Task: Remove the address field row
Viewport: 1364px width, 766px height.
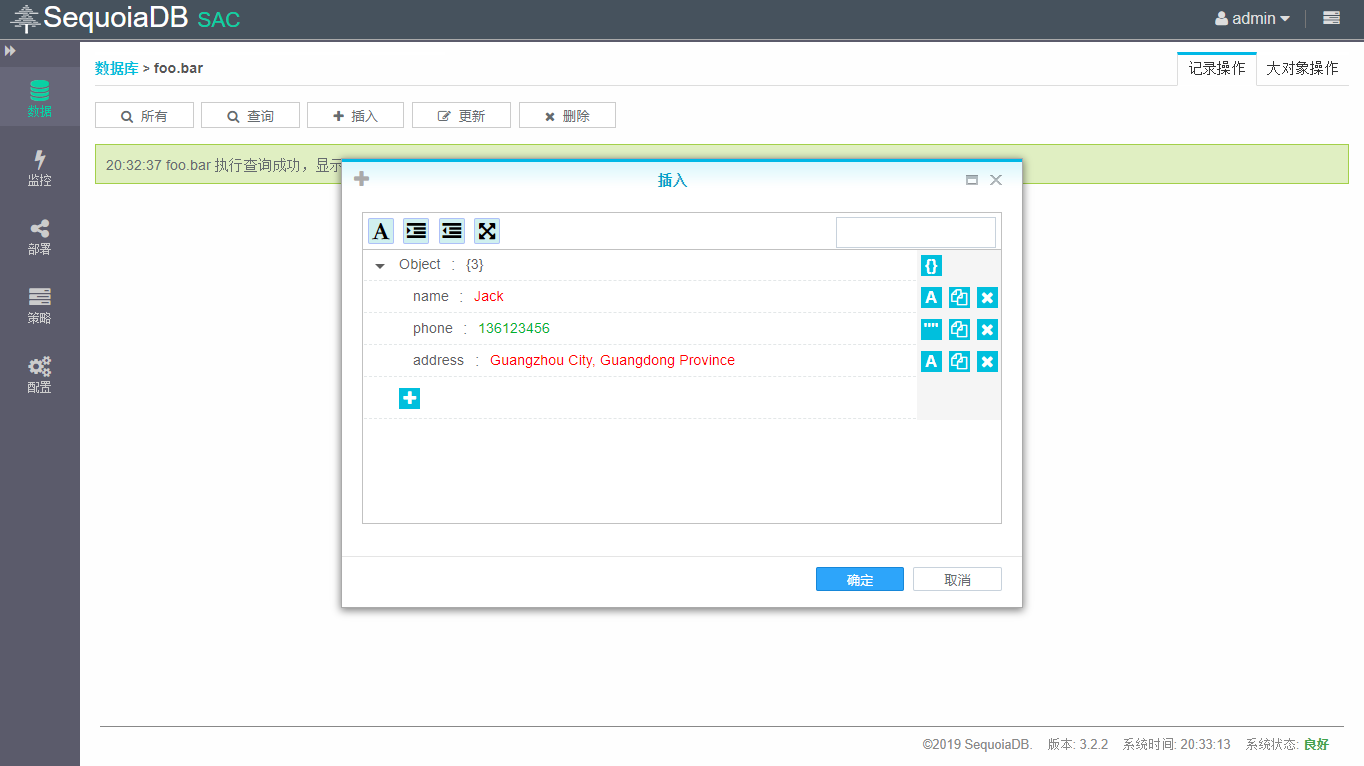Action: 987,361
